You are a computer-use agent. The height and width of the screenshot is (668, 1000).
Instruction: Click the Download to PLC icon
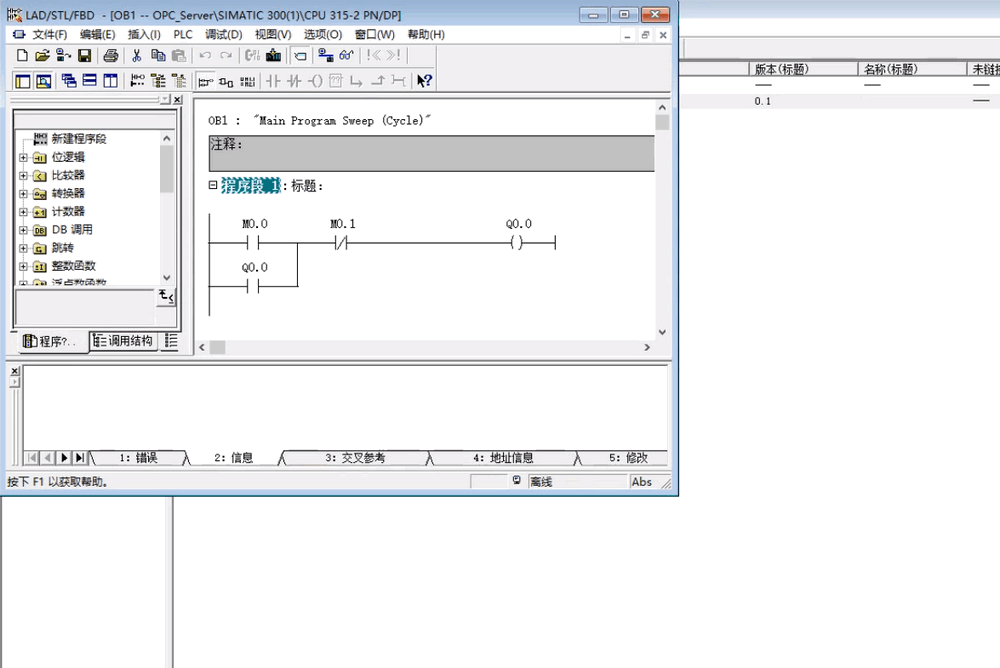(x=273, y=56)
